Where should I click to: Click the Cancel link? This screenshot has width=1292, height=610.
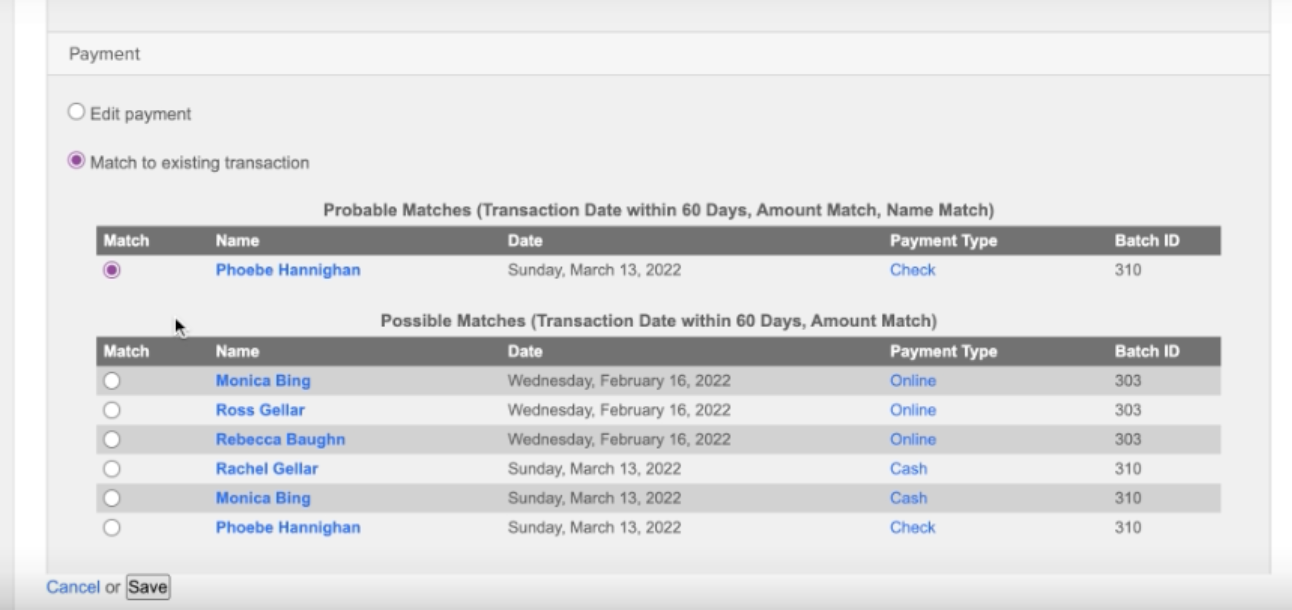[x=72, y=587]
